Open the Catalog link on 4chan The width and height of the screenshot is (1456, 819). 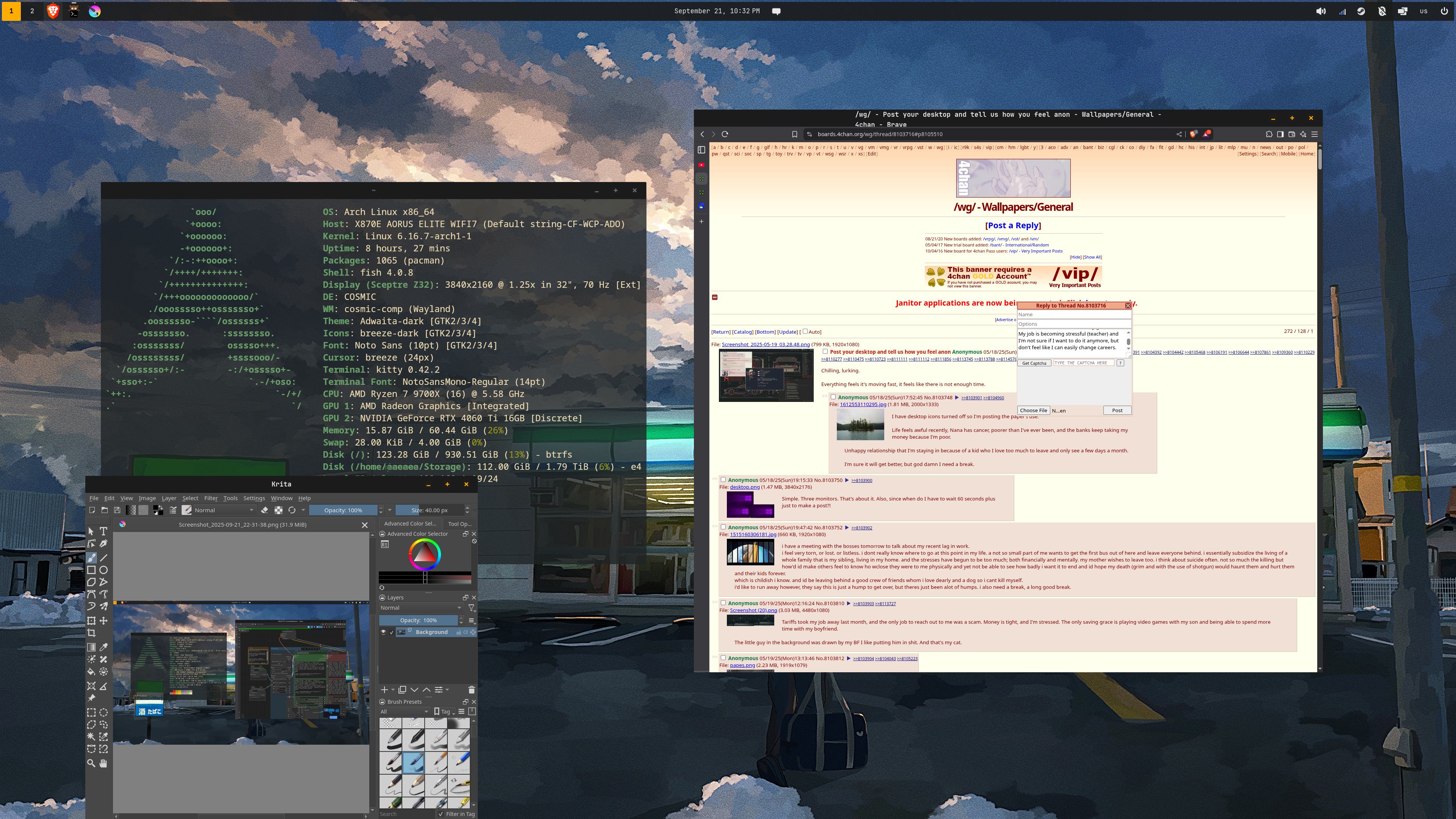pos(743,332)
